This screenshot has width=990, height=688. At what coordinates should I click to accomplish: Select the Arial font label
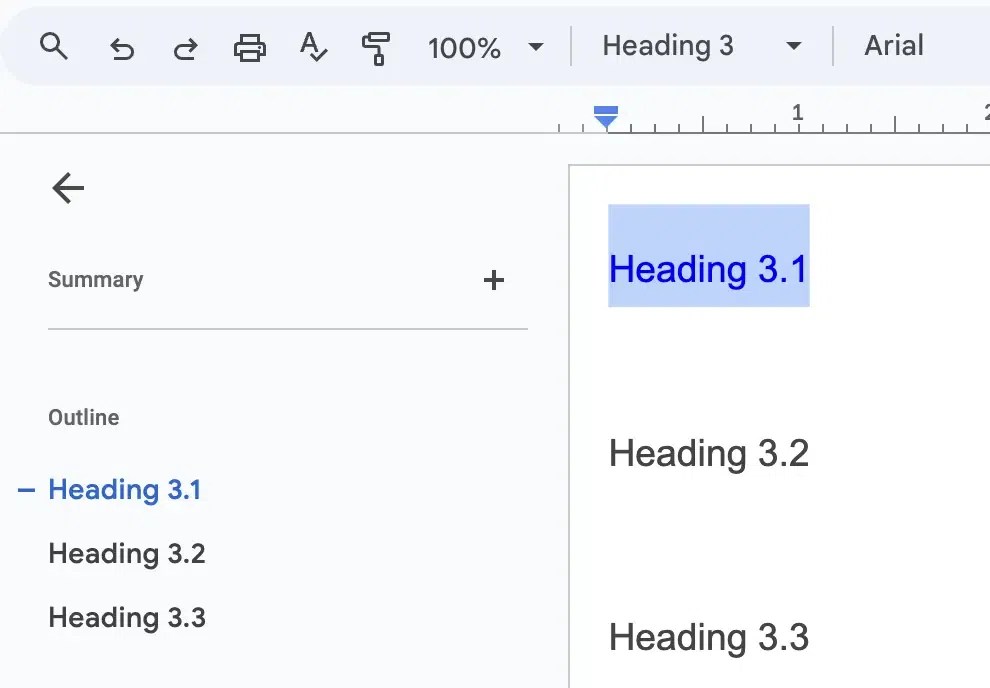893,46
